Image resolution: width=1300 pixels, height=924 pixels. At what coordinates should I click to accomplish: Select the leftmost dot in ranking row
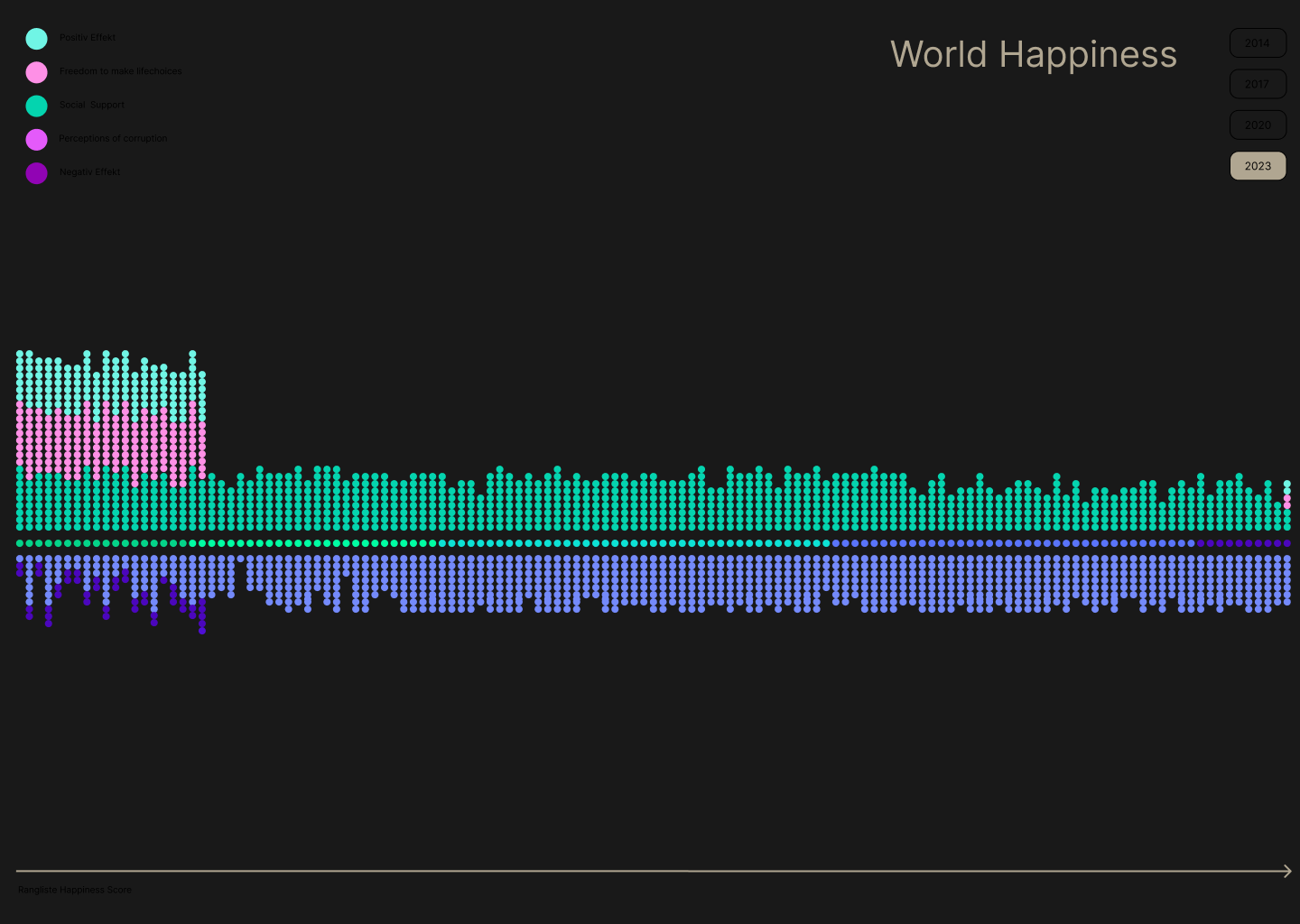pyautogui.click(x=20, y=543)
